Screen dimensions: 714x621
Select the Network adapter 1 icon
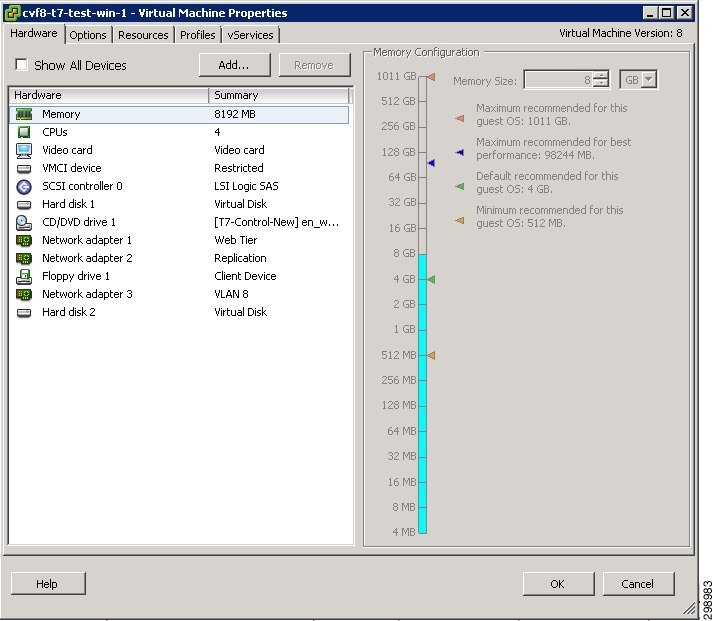point(24,240)
